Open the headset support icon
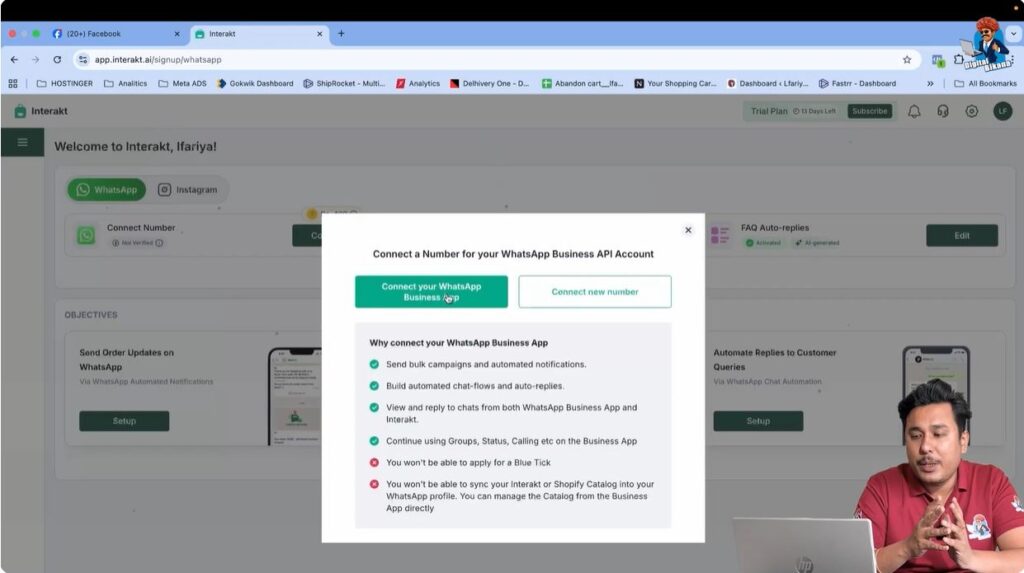1024x573 pixels. pos(943,111)
